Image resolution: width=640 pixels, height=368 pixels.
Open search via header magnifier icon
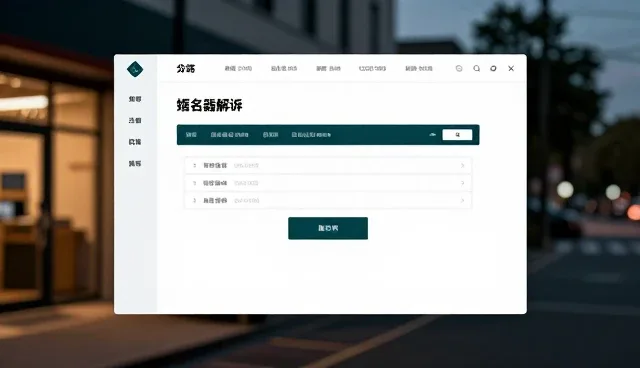[476, 69]
